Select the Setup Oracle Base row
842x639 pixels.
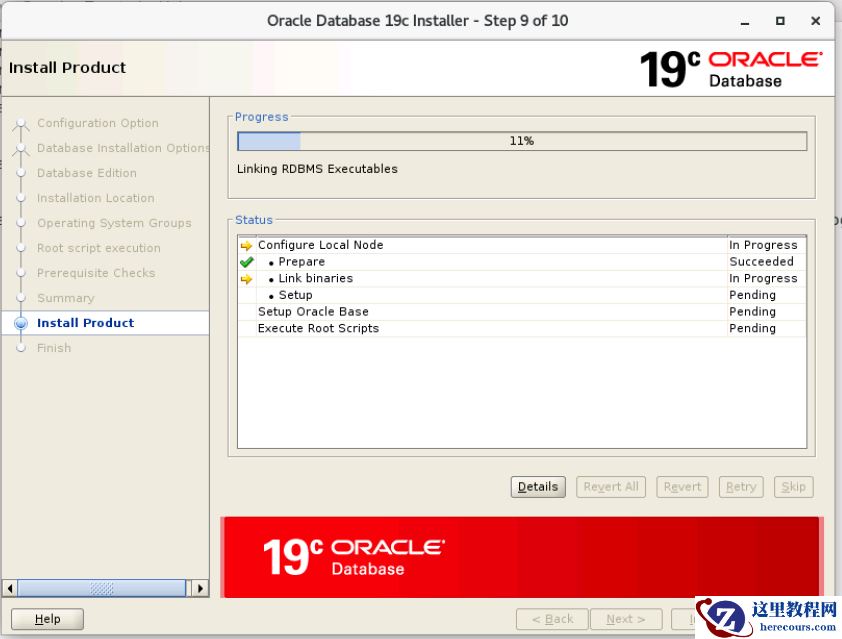521,311
